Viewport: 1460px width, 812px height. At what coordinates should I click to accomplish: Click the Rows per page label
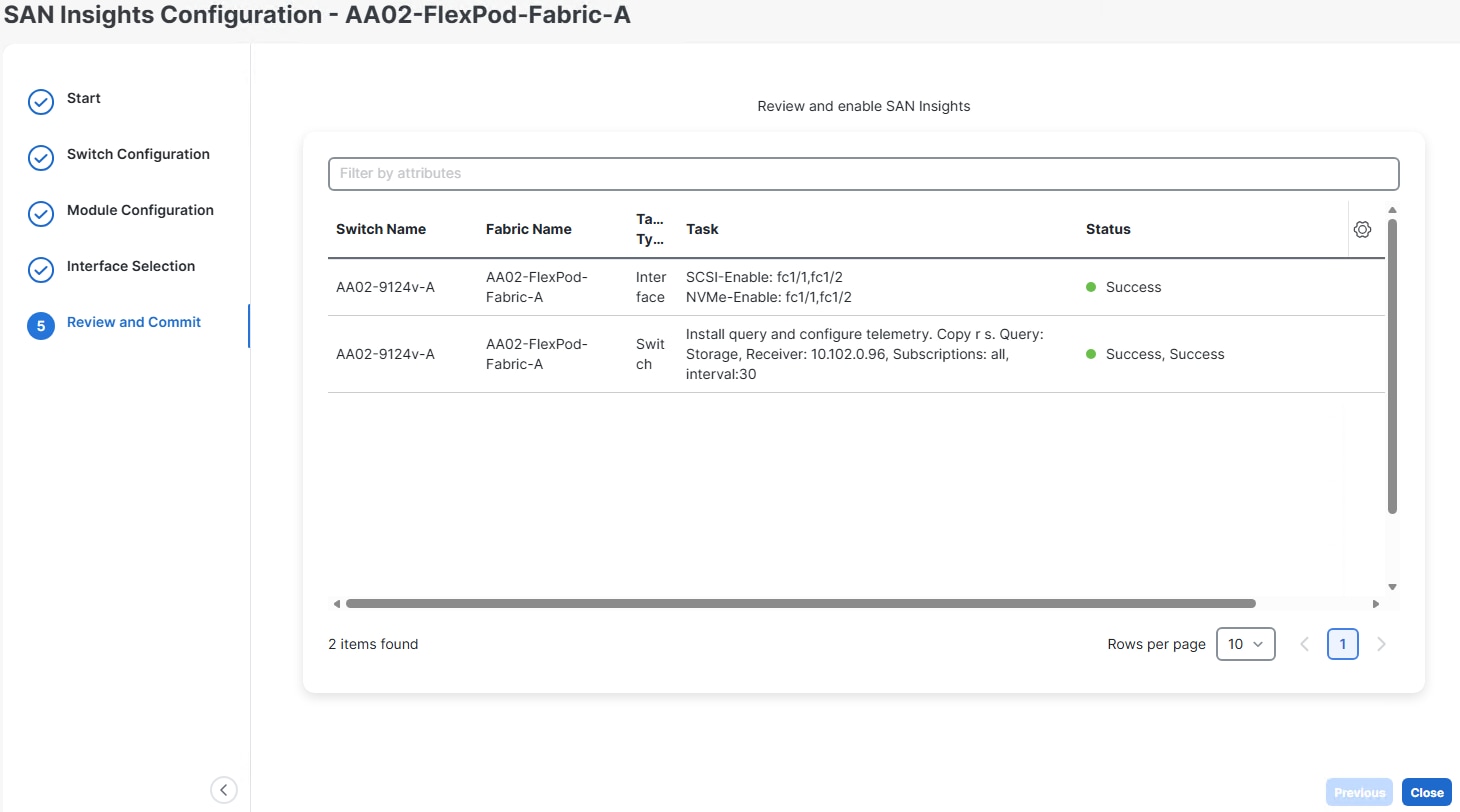coord(1157,644)
